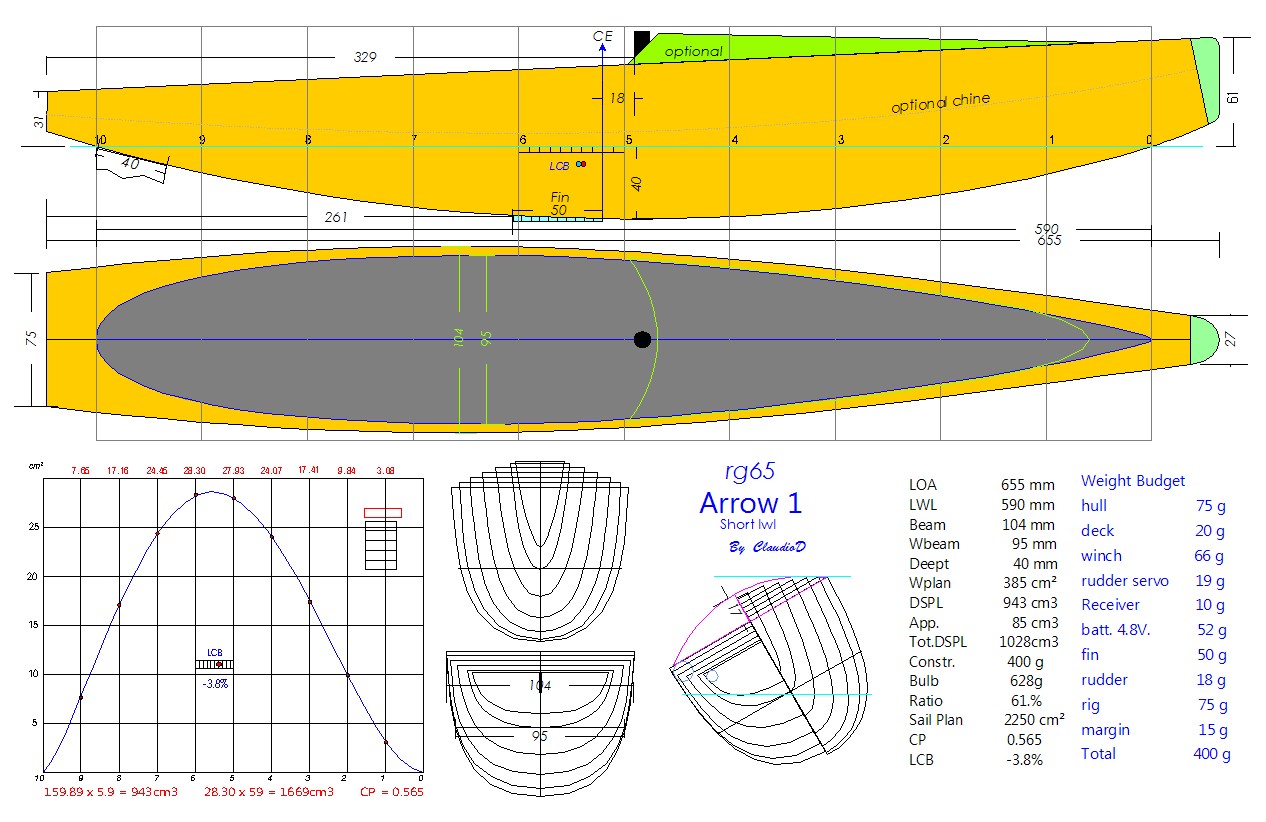Viewport: 1266px width, 822px height.
Task: Click the "329" dimension in profile view
Action: tap(365, 58)
